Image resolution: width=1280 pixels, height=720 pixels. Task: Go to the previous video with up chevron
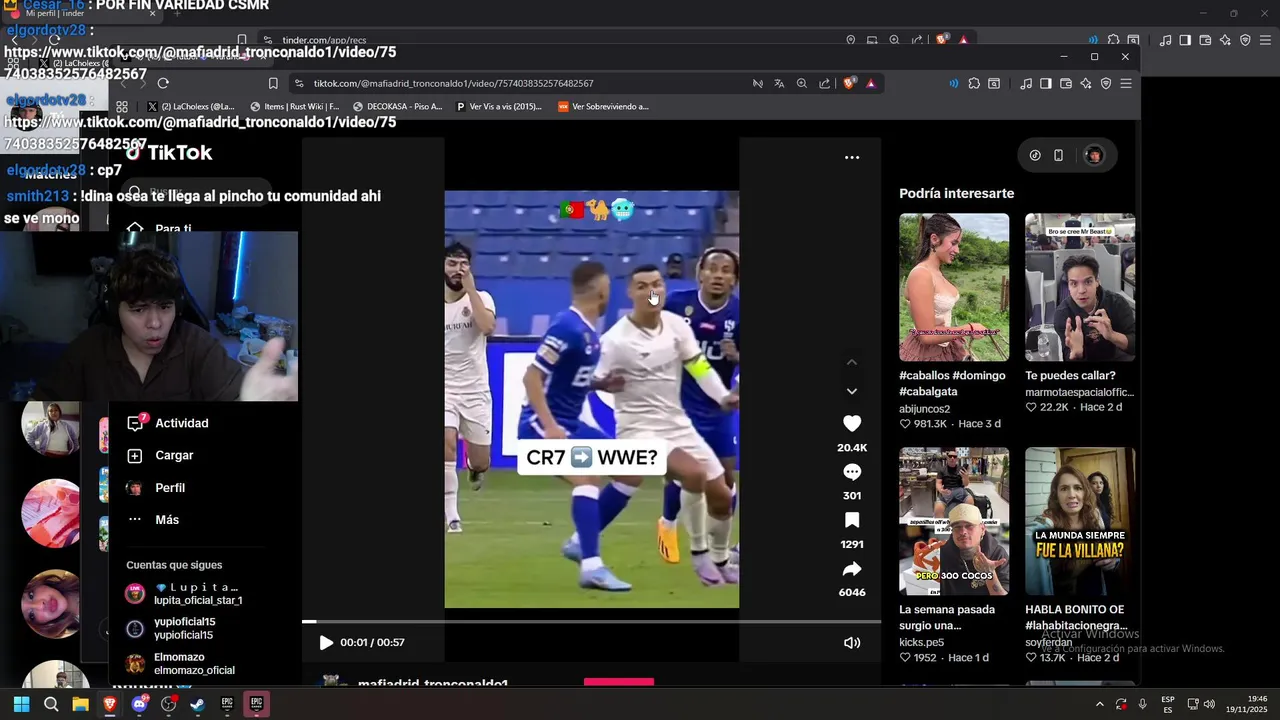pyautogui.click(x=852, y=362)
